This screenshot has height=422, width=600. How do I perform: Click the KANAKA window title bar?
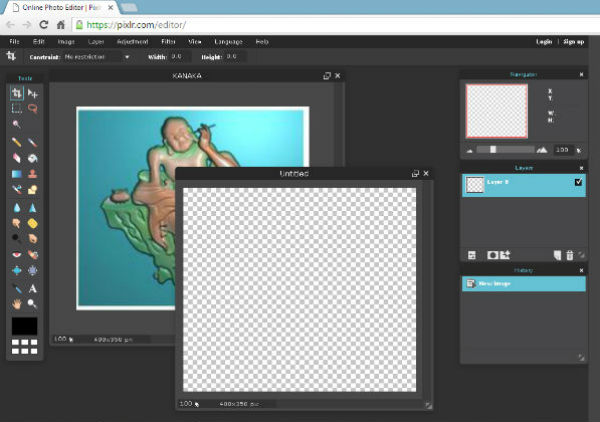187,76
